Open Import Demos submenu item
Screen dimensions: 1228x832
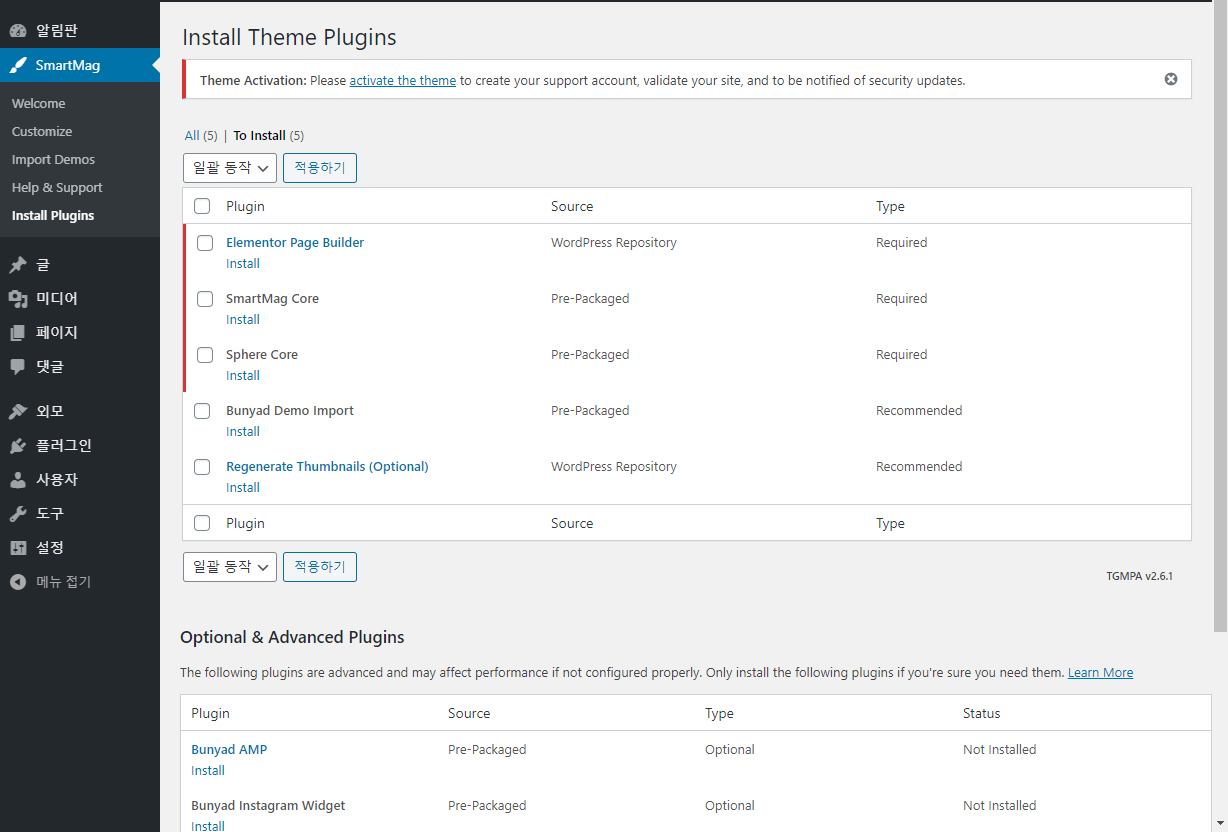53,160
